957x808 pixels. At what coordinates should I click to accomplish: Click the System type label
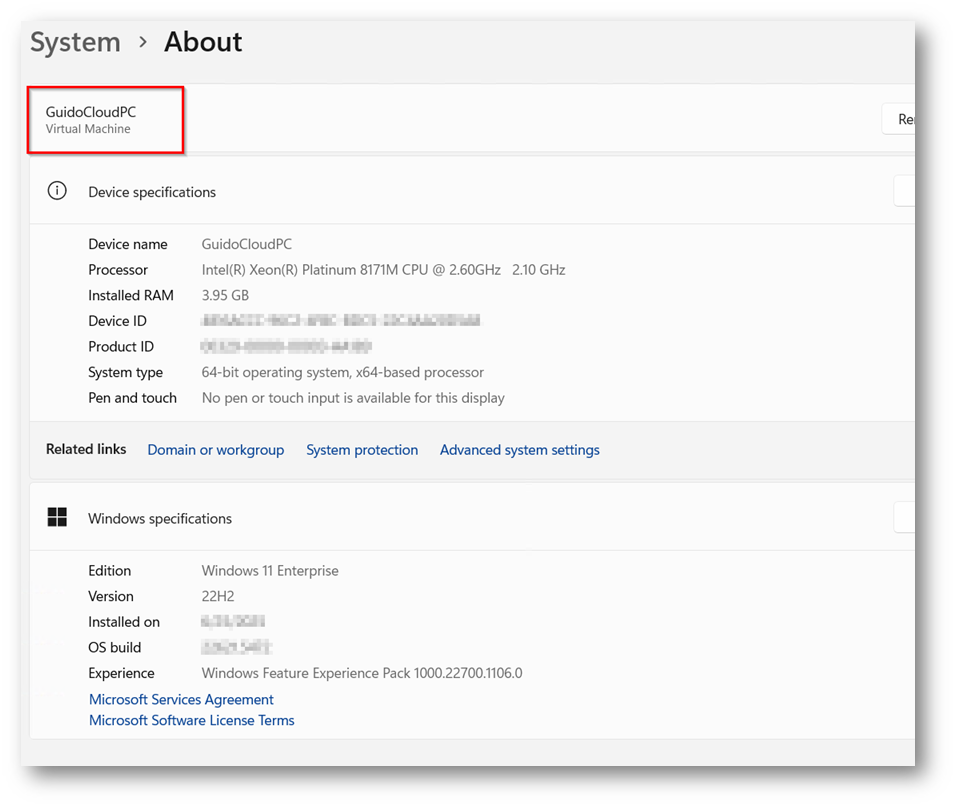(x=125, y=372)
